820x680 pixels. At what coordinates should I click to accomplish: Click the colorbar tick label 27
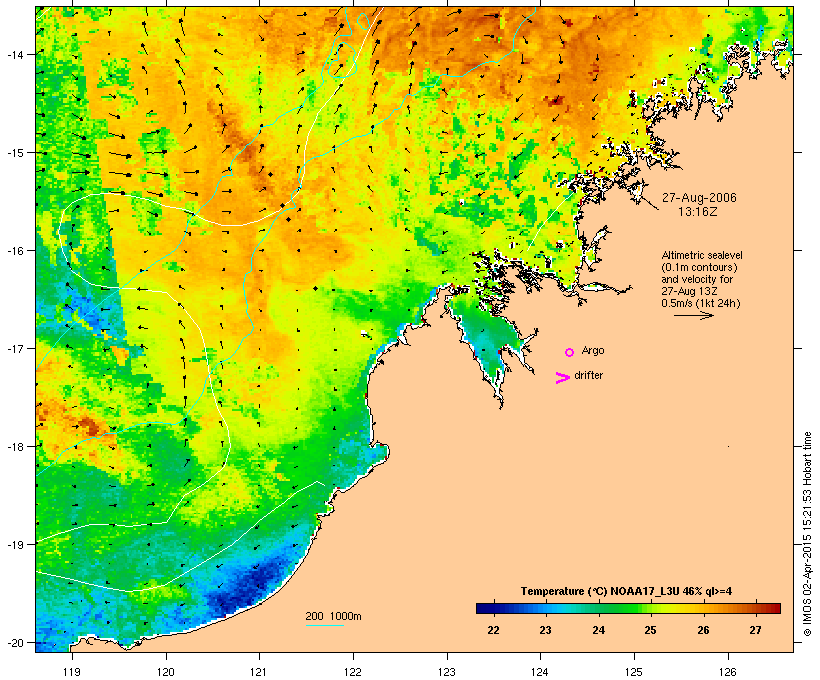[x=755, y=630]
